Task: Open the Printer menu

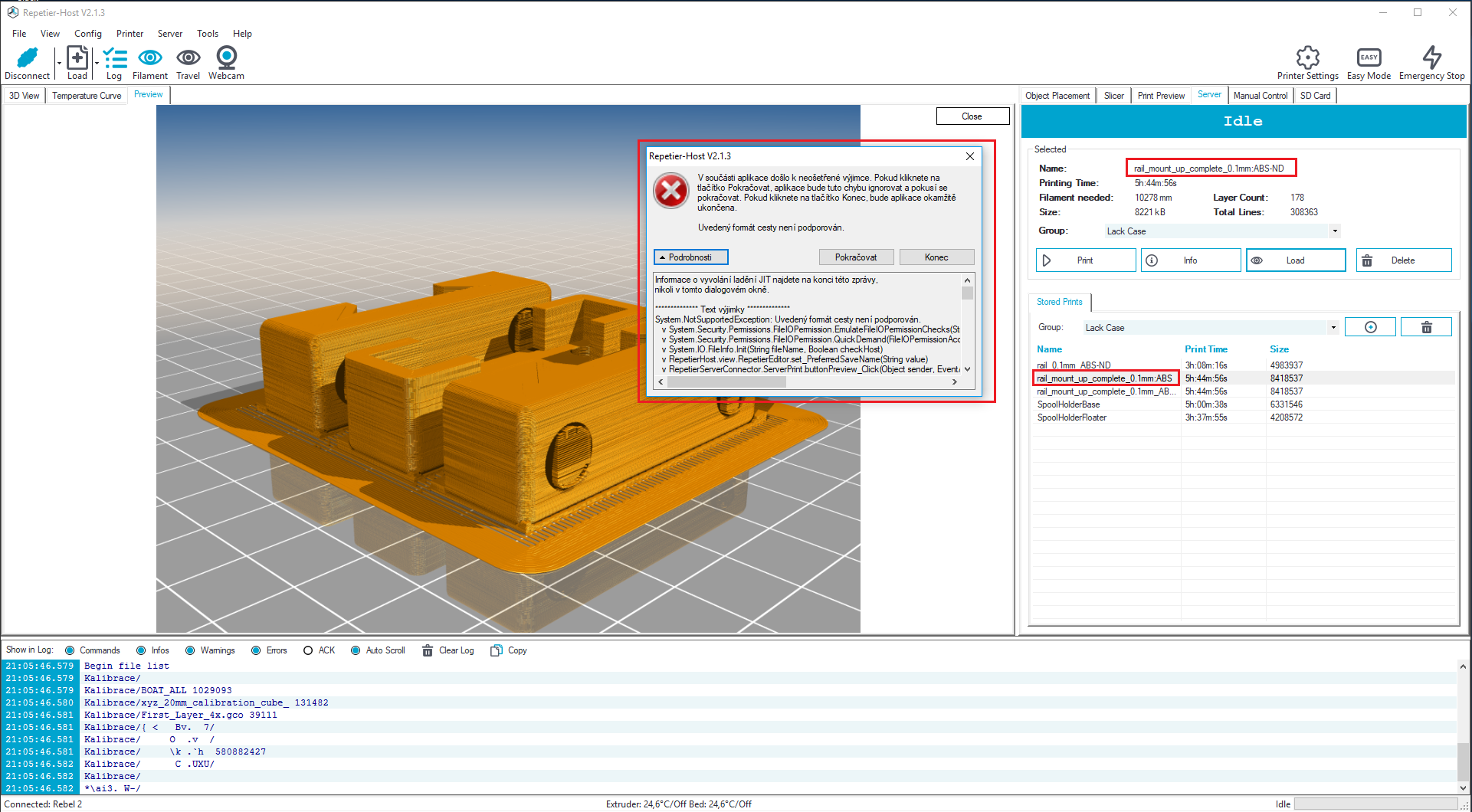Action: (130, 34)
